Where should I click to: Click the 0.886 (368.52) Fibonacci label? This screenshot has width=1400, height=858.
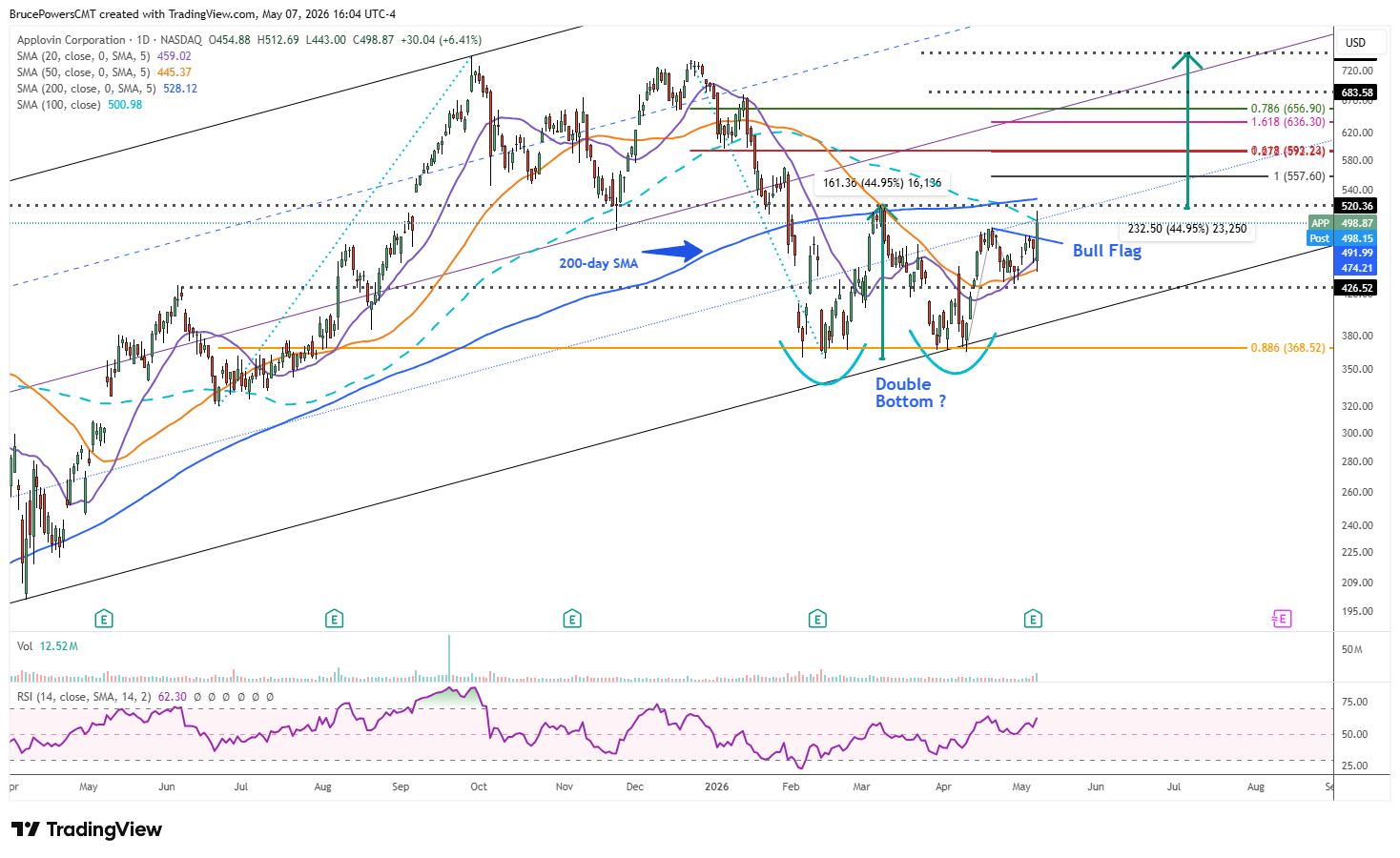[x=1287, y=348]
